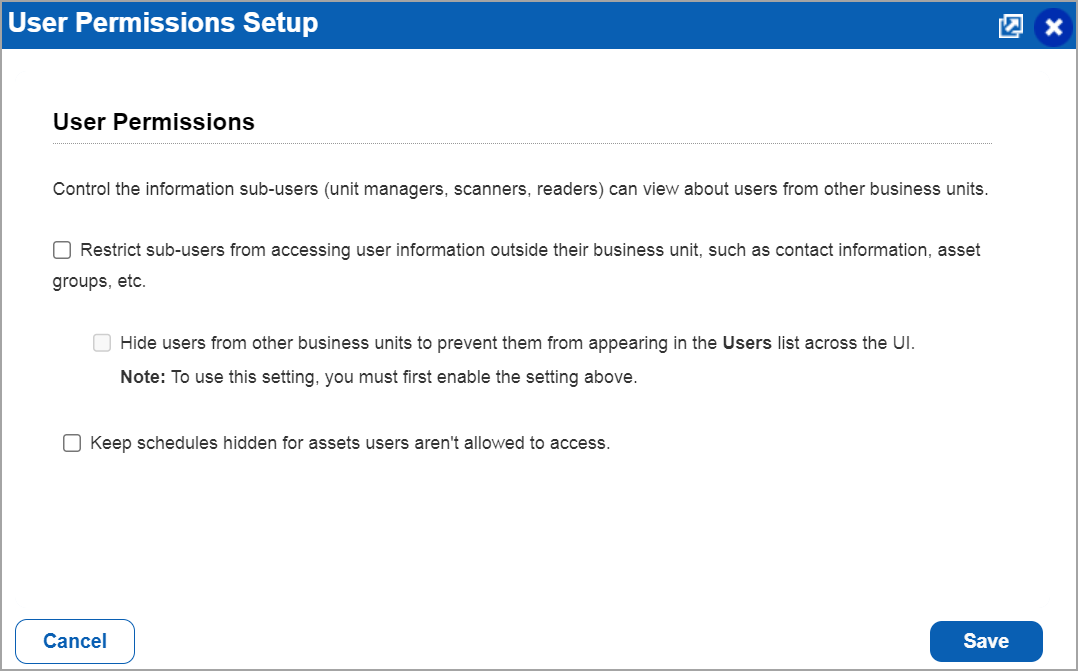Activate the pop-out icon next to close
Image resolution: width=1078 pixels, height=671 pixels.
1010,27
